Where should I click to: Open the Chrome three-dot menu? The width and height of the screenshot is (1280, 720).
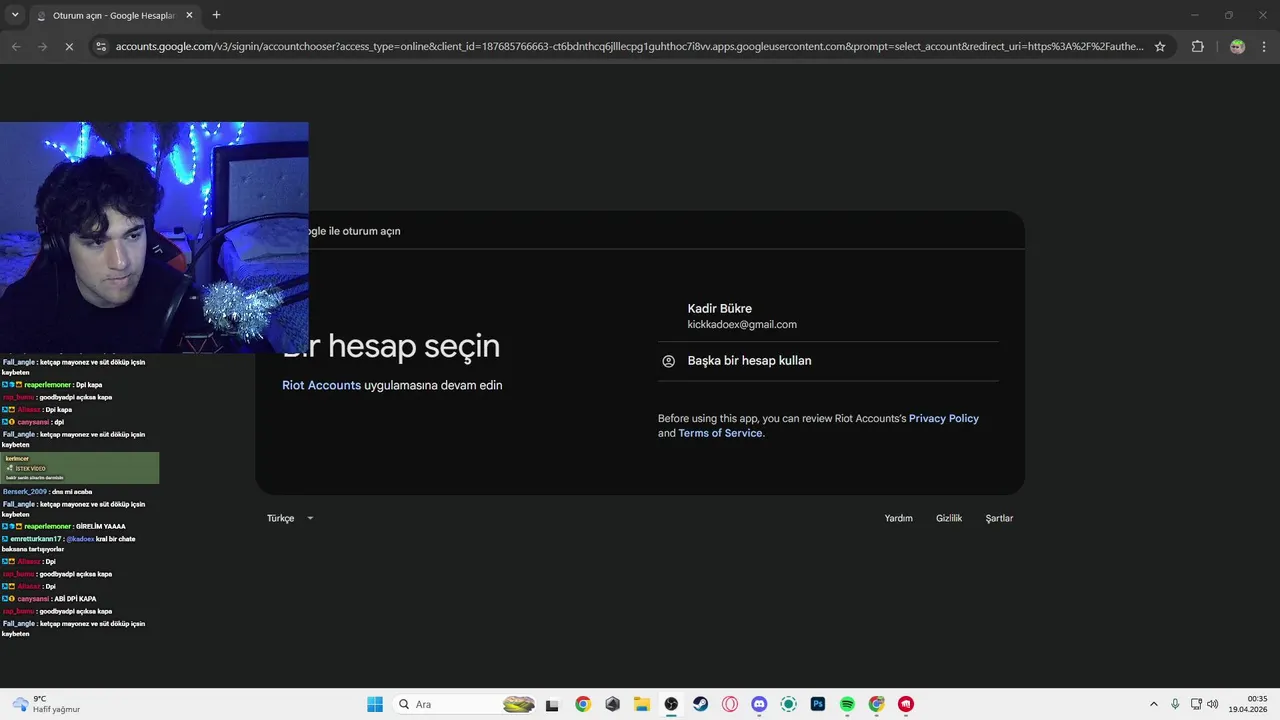click(x=1264, y=46)
